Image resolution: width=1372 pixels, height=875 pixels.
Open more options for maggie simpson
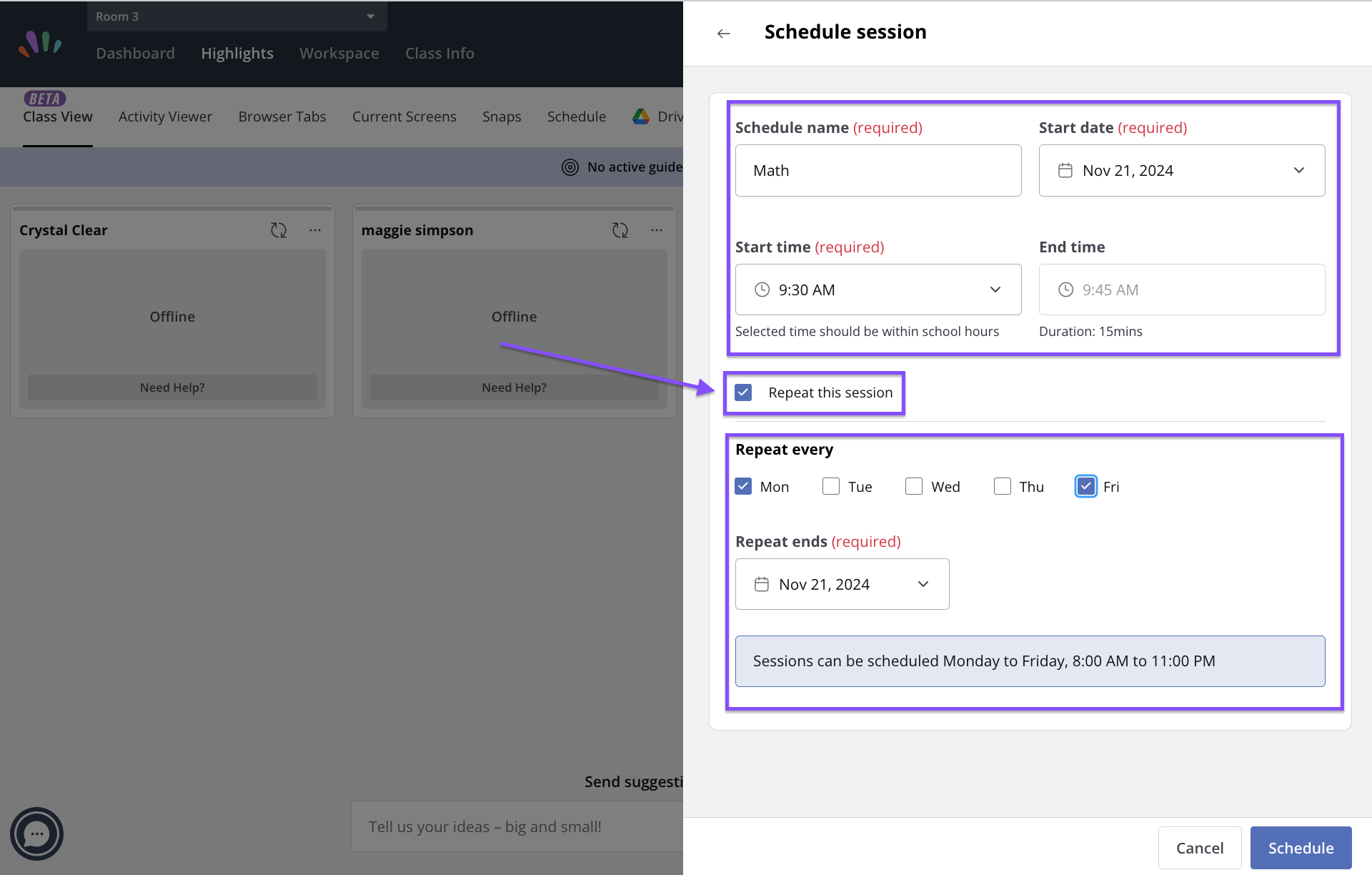coord(657,230)
